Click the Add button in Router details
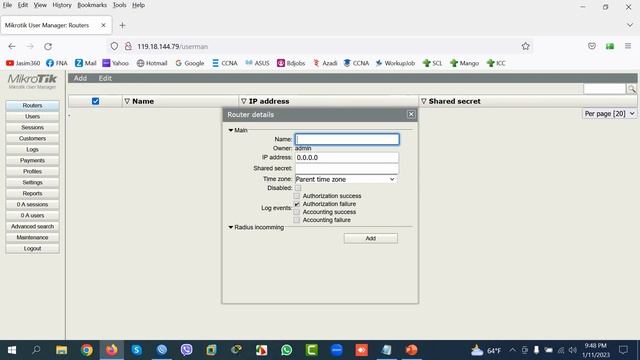 click(371, 238)
